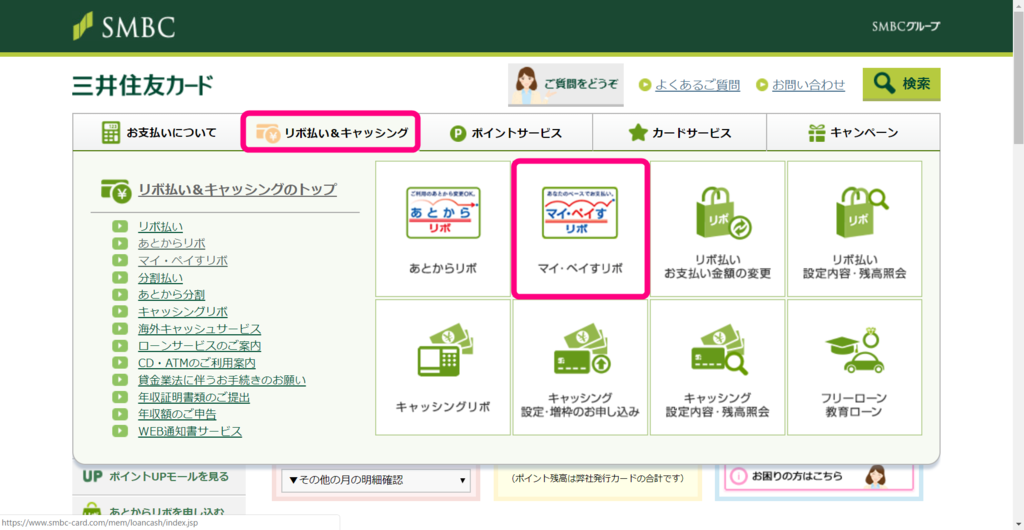Open the お支払いについて menu tab
Screen dimensions: 1024x530
point(157,132)
